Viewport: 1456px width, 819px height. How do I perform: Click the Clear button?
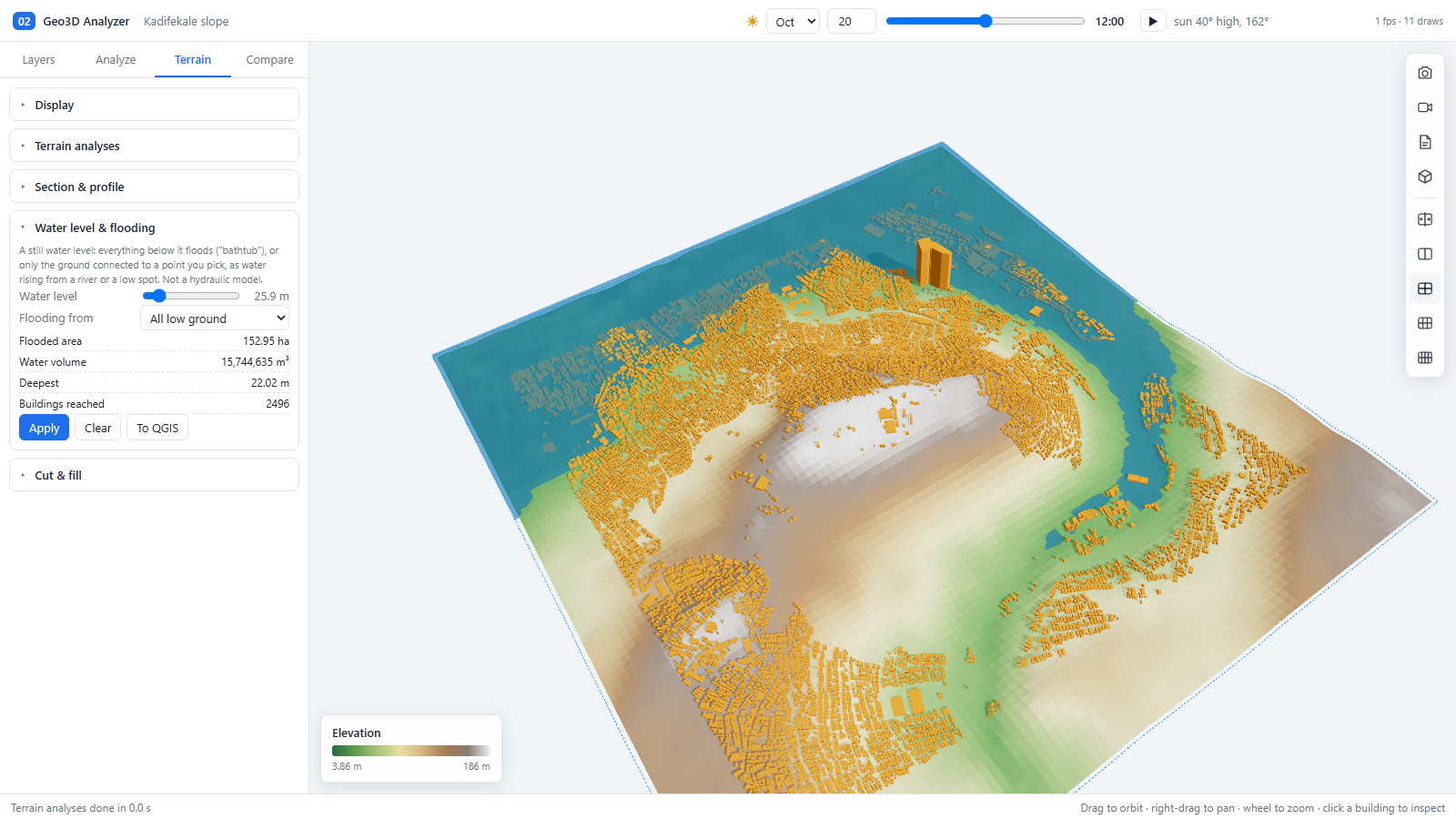(97, 428)
